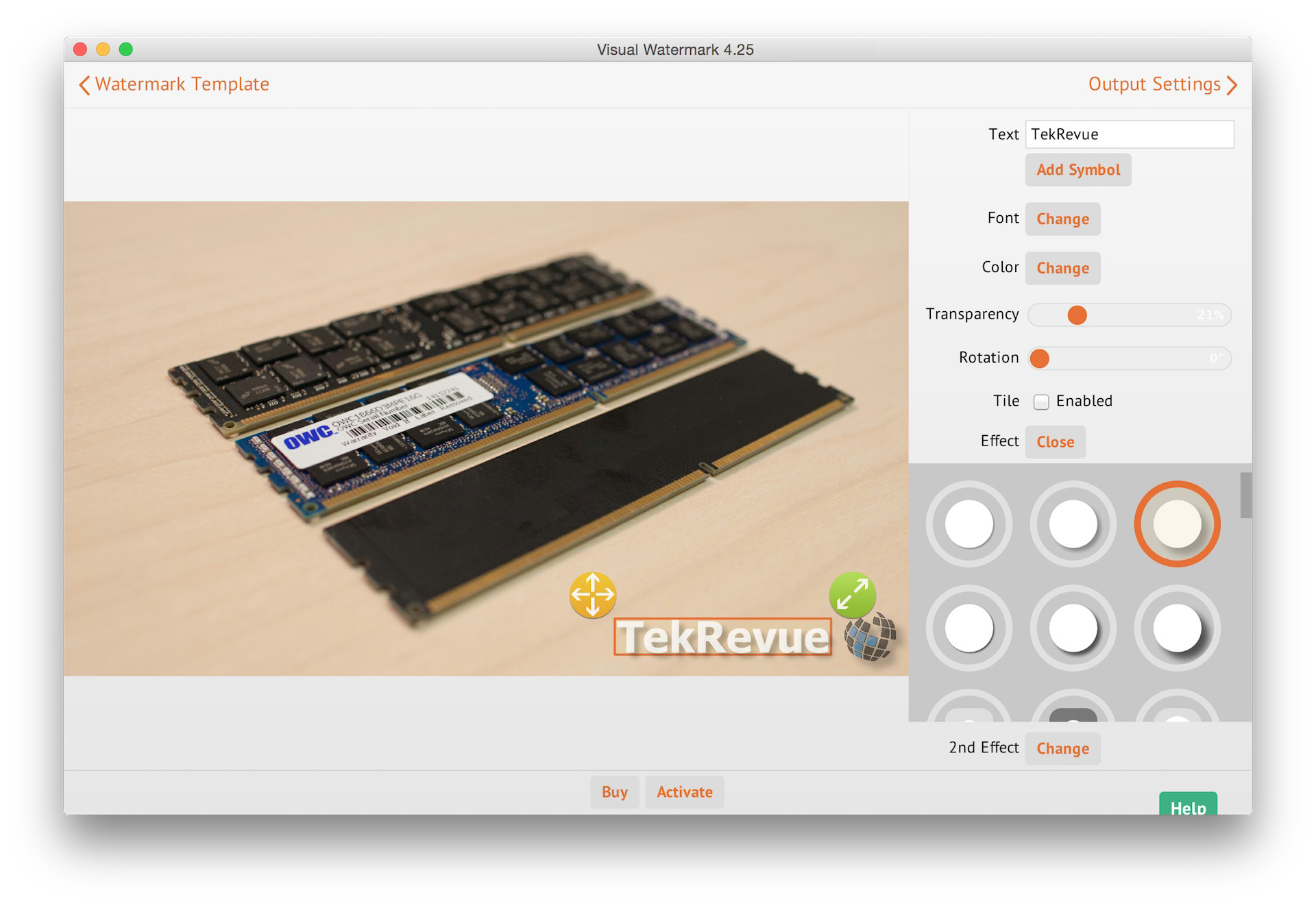
Task: Click the effects list scrollbar
Action: (1245, 495)
